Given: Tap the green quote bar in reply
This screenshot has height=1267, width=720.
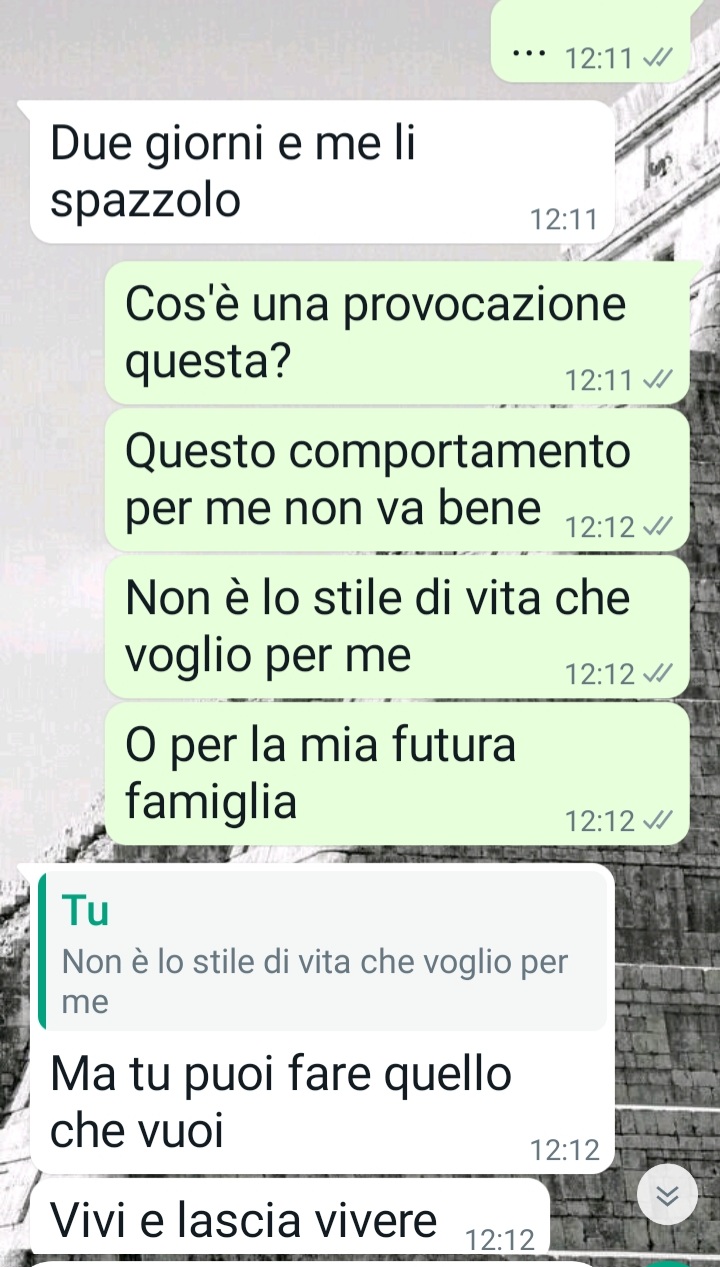Looking at the screenshot, I should pyautogui.click(x=42, y=950).
